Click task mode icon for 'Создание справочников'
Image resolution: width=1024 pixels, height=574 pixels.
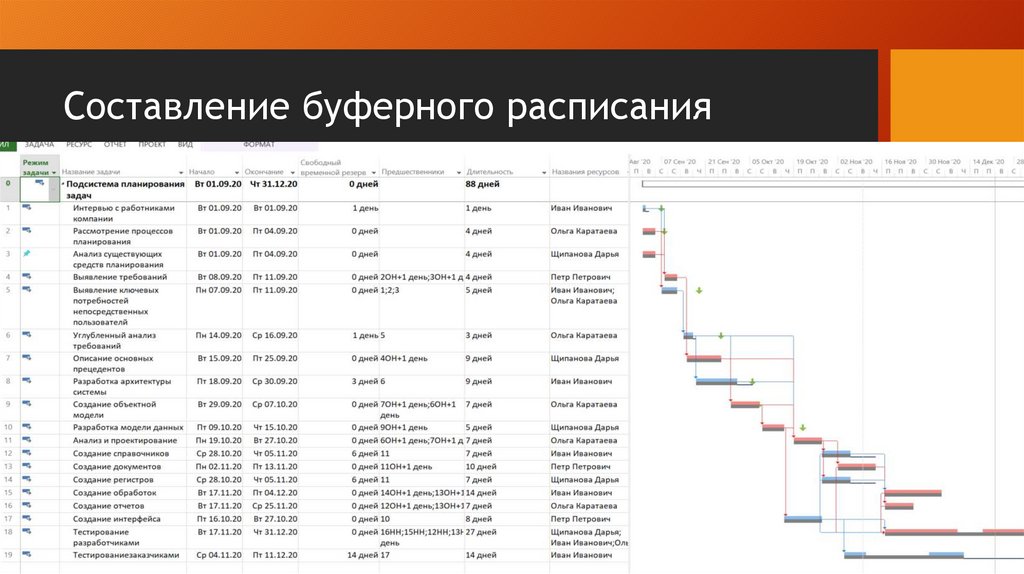27,453
